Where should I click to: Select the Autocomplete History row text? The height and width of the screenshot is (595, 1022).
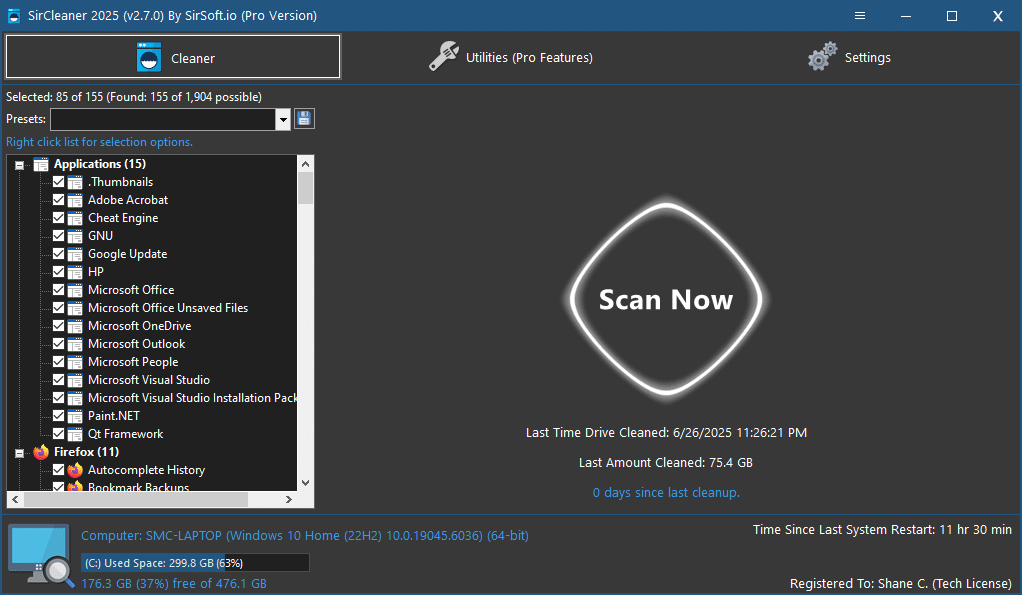click(x=146, y=470)
